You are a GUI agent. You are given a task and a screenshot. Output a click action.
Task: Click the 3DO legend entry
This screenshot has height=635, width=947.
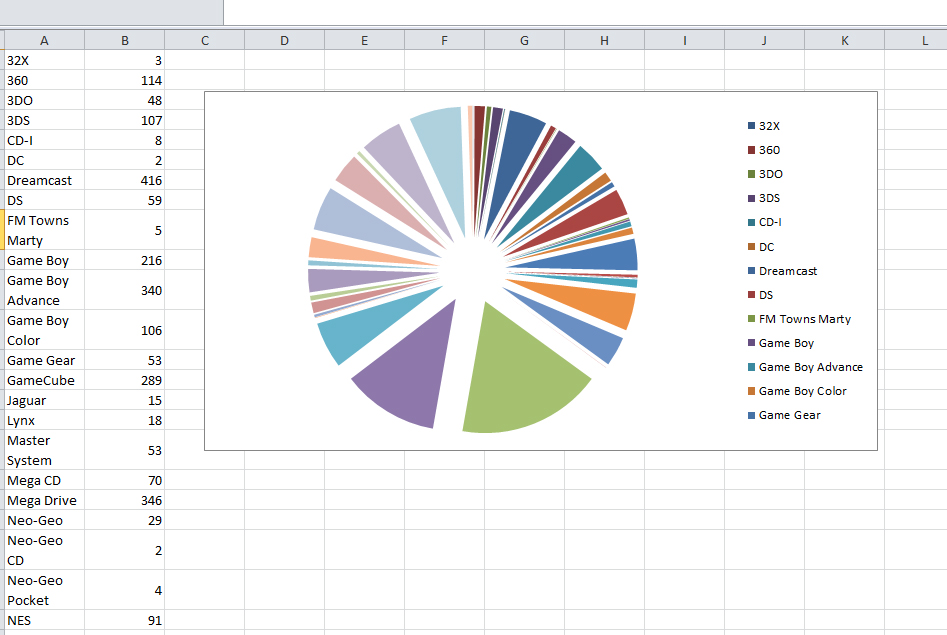pos(765,174)
